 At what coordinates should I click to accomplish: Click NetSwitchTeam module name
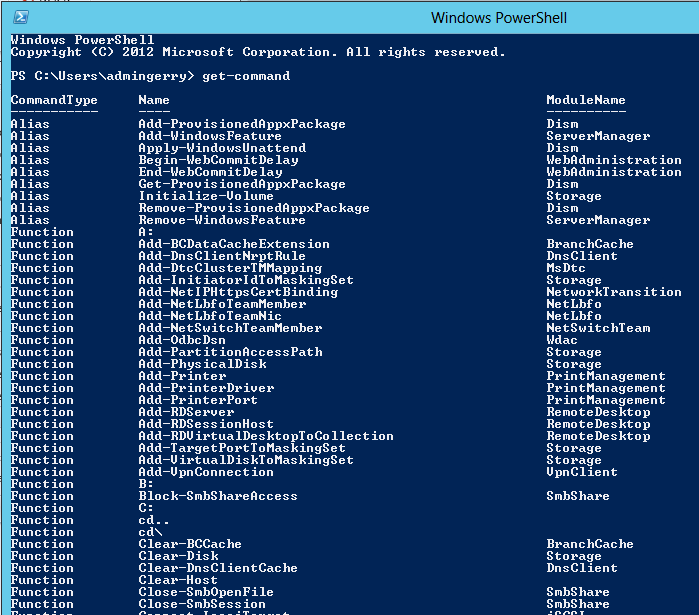[x=598, y=328]
